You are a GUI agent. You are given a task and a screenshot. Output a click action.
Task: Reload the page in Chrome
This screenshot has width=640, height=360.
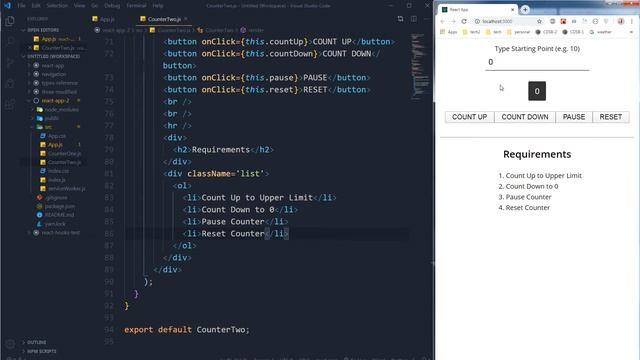(x=464, y=21)
